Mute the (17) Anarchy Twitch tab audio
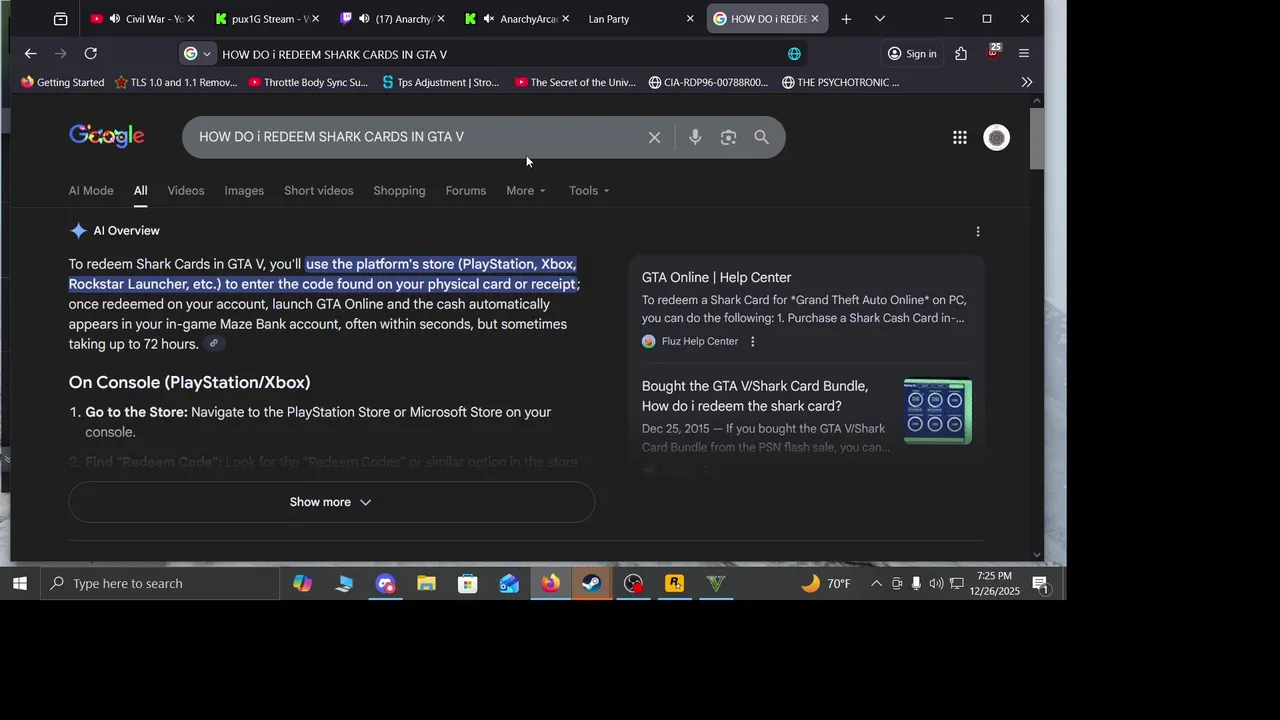 365,19
